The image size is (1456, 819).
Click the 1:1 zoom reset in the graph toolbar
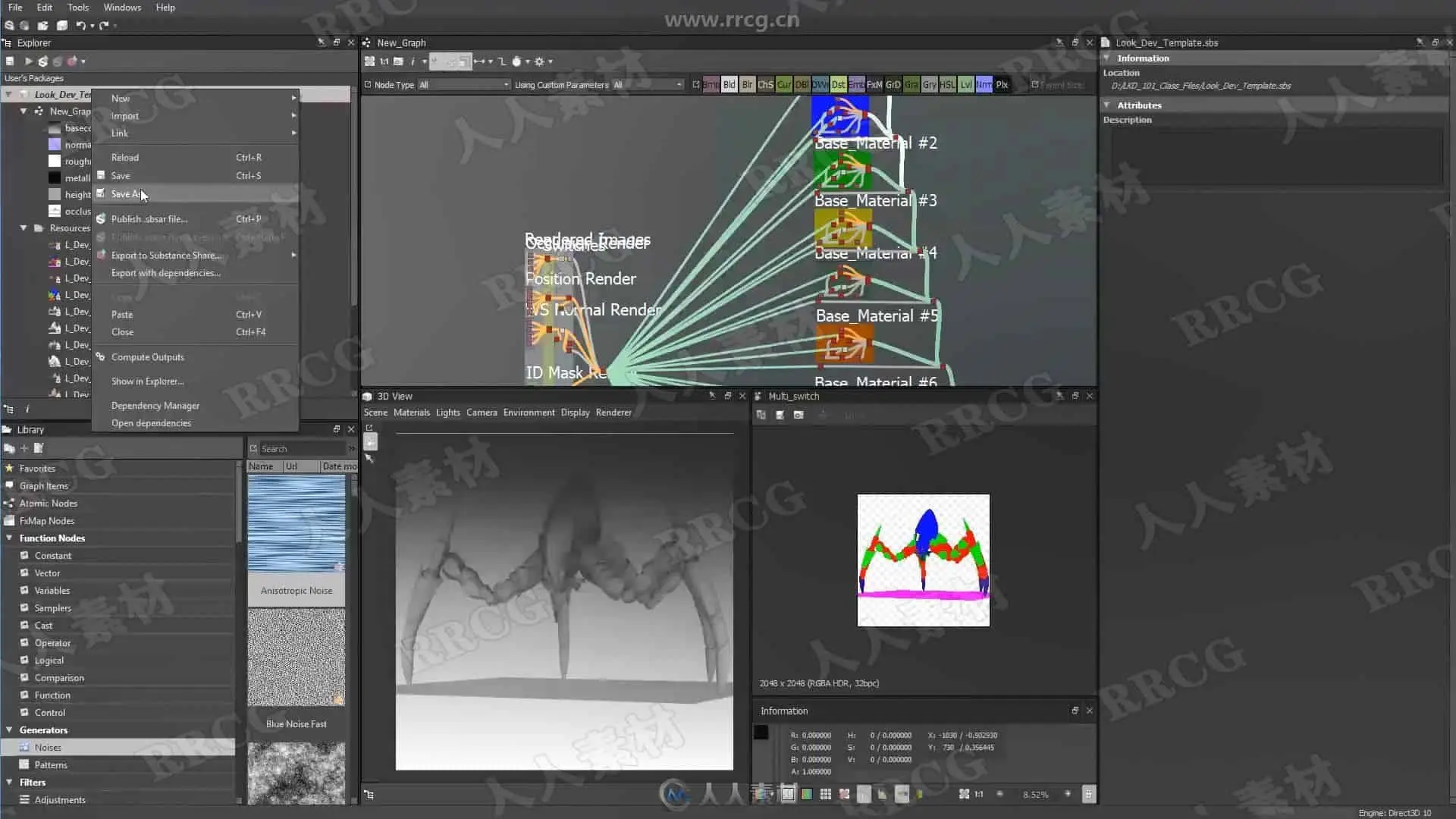pos(384,61)
